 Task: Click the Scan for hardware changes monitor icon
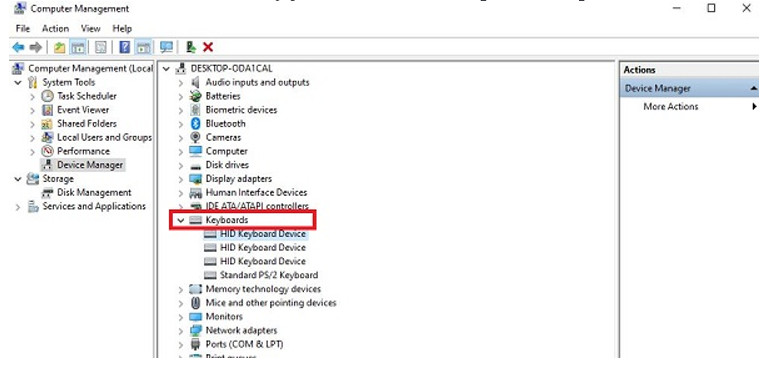point(167,47)
